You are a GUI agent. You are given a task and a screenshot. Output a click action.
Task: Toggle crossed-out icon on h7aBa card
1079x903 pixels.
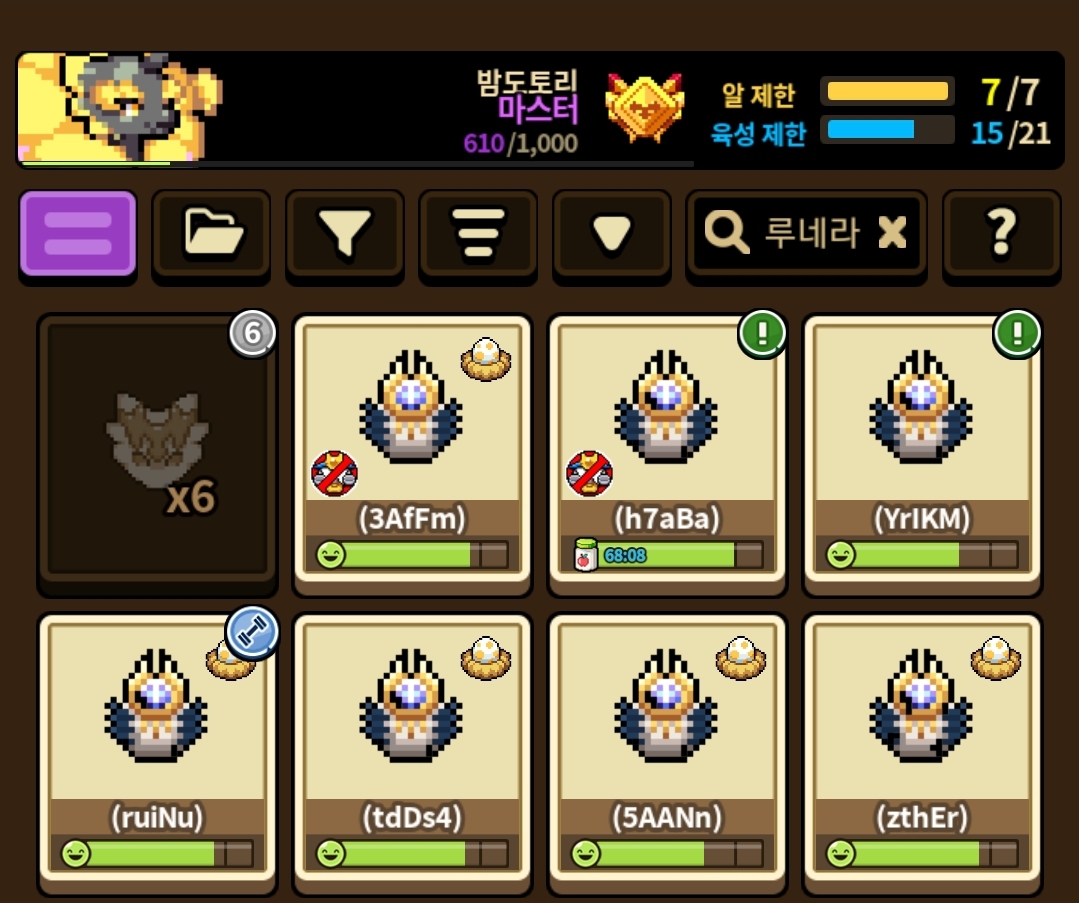(589, 474)
